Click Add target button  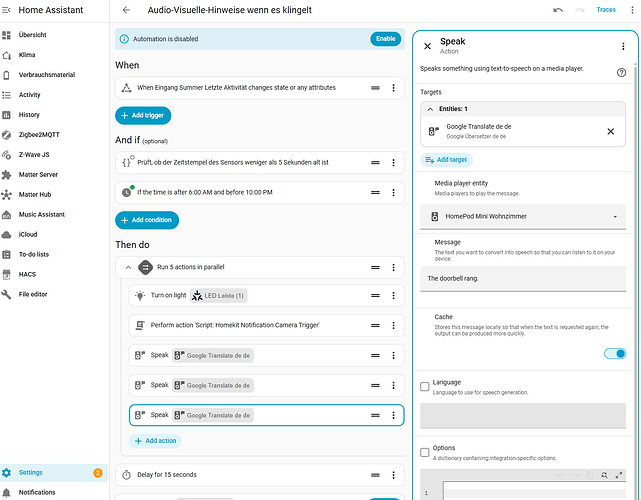click(446, 160)
